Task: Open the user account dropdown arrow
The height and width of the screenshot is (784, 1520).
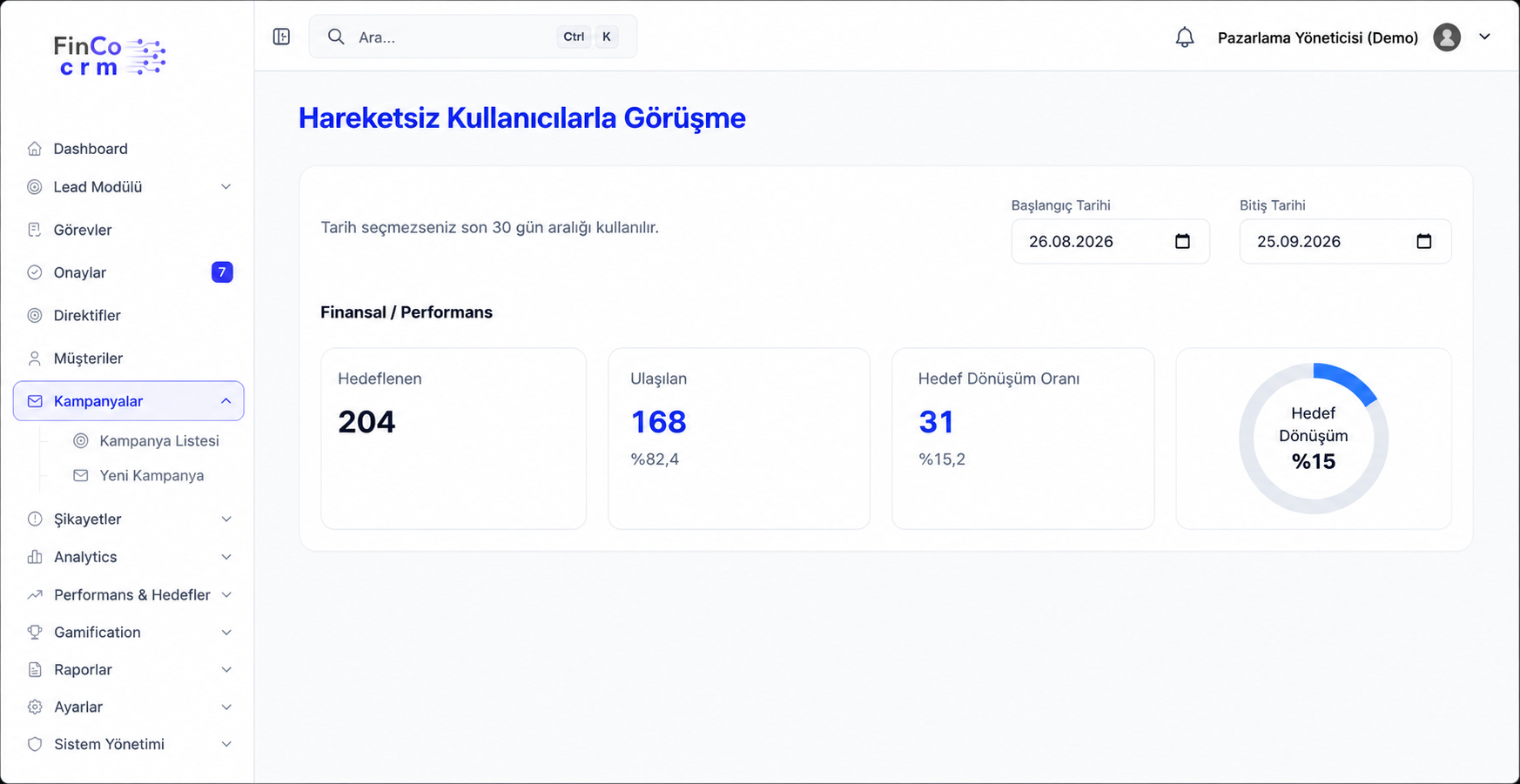Action: [x=1485, y=37]
